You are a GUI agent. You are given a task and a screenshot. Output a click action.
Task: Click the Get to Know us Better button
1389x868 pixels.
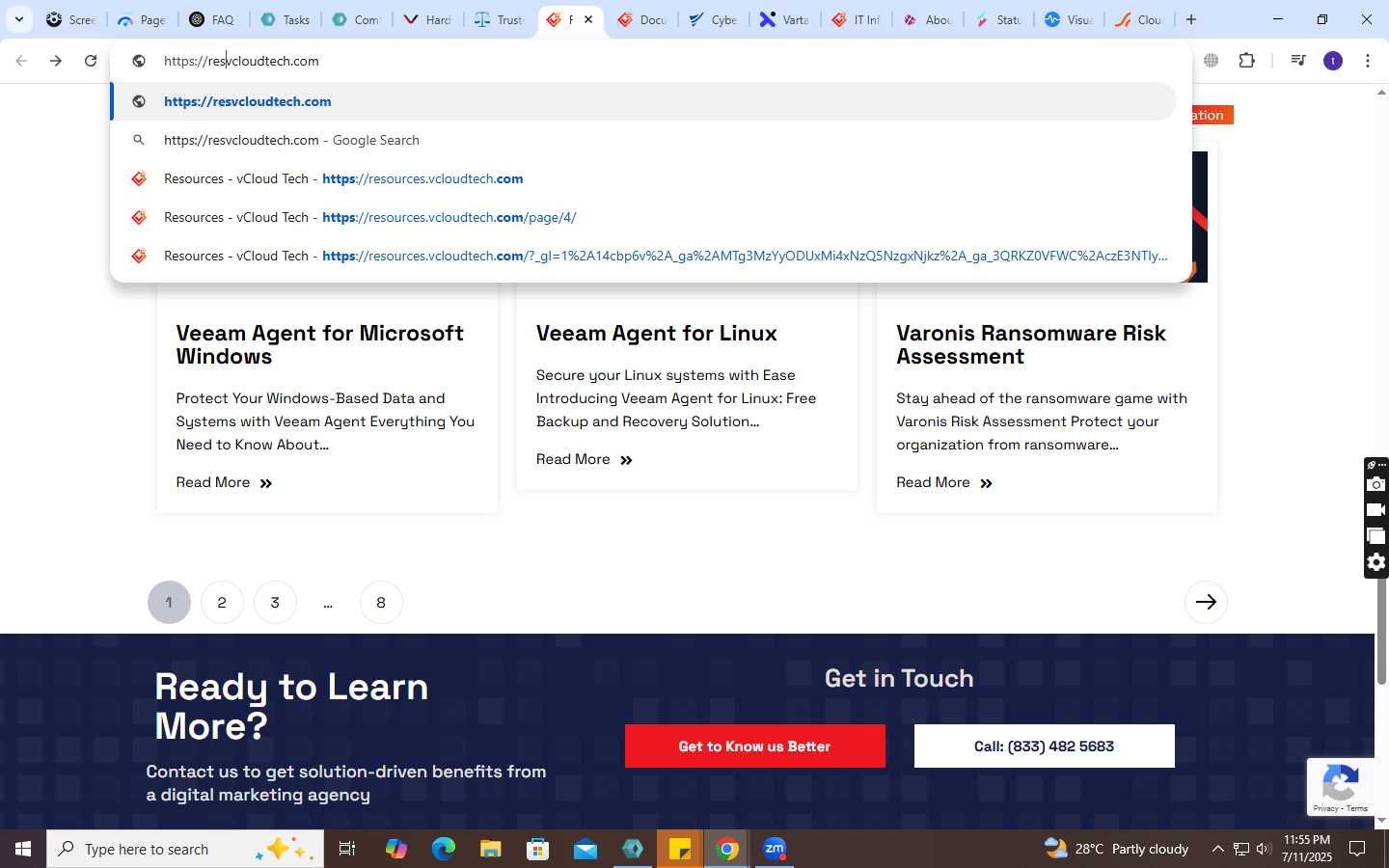(x=754, y=746)
